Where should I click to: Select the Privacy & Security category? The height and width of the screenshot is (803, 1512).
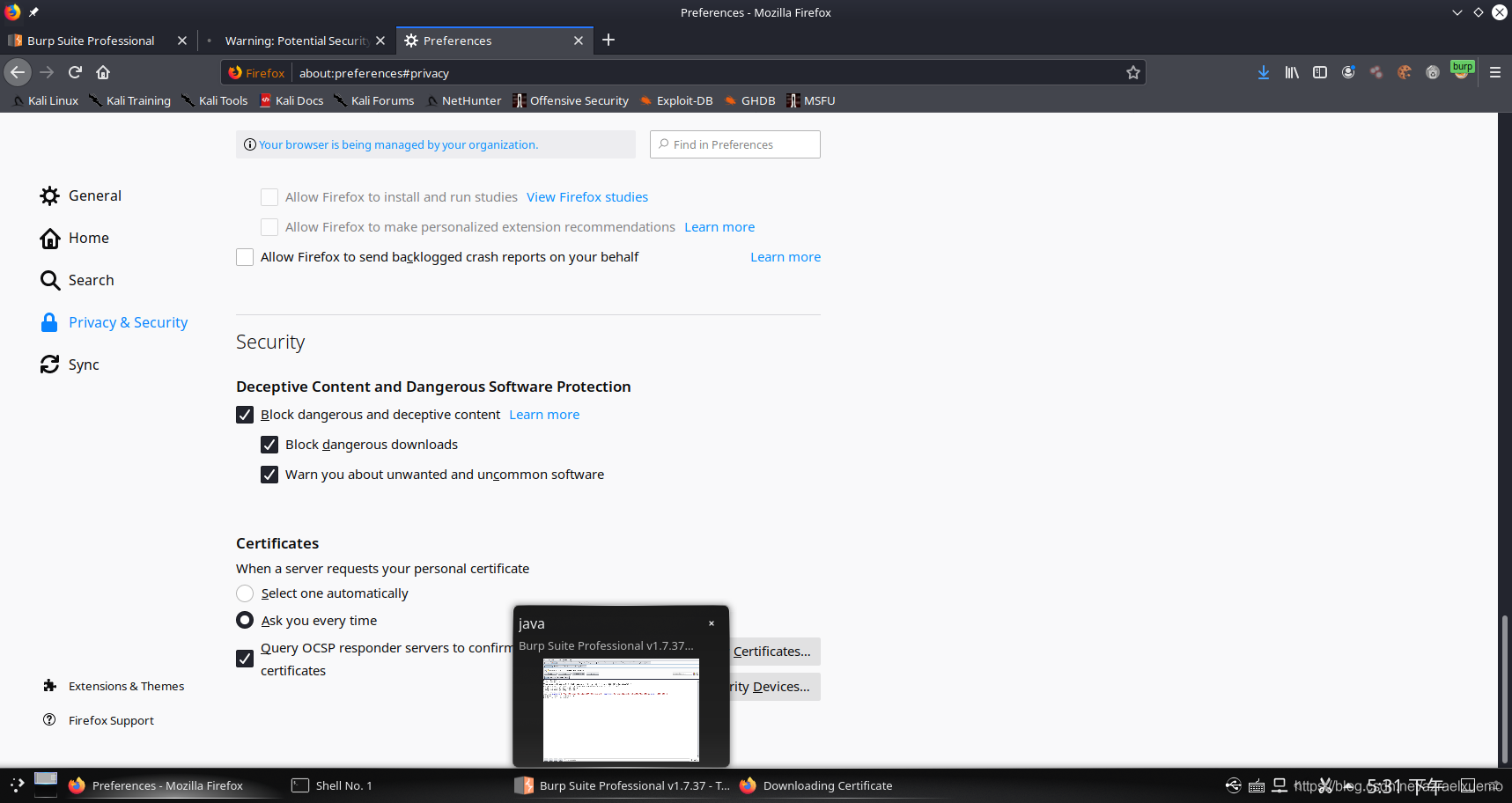click(x=114, y=322)
